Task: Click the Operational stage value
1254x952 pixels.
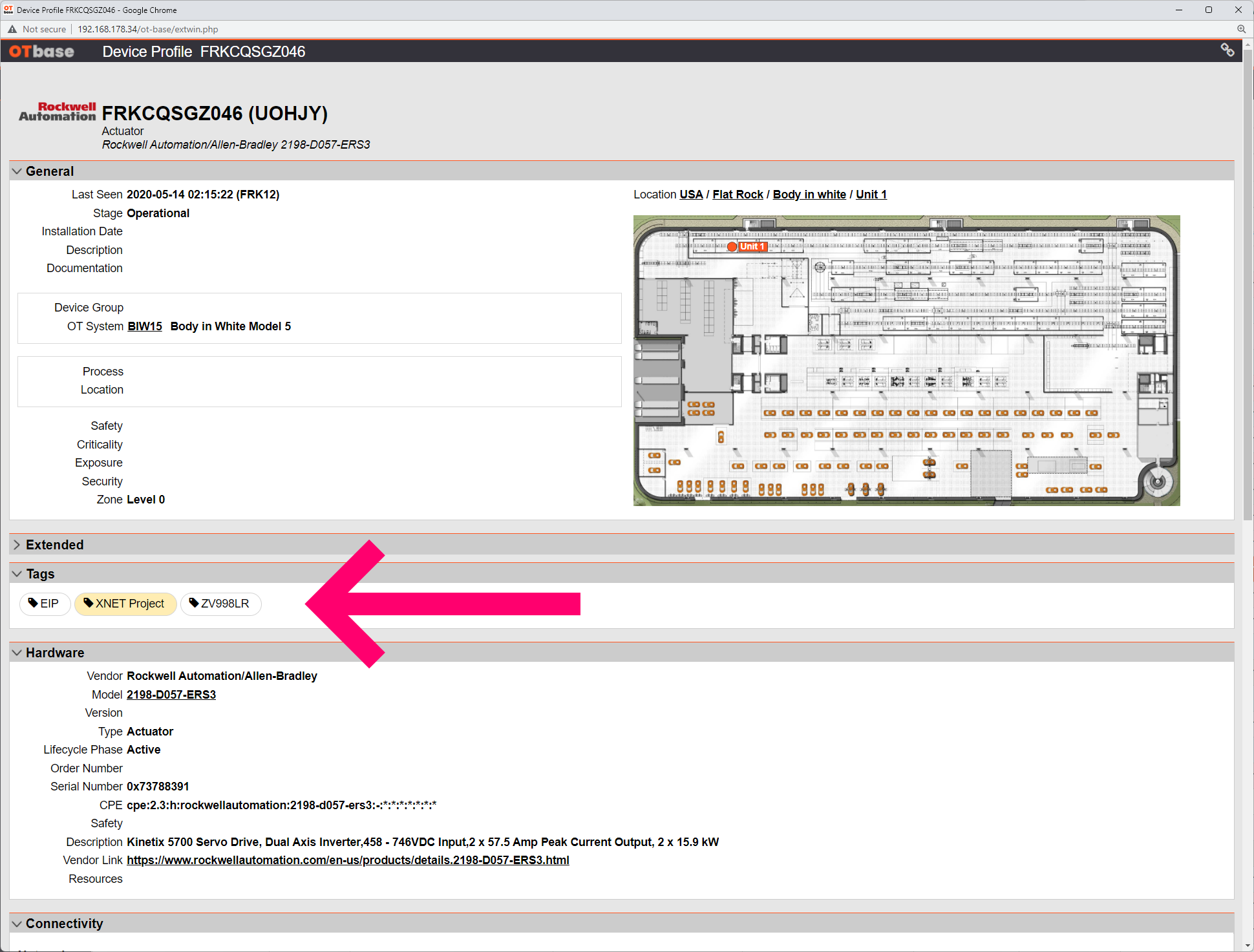Action: (x=158, y=213)
